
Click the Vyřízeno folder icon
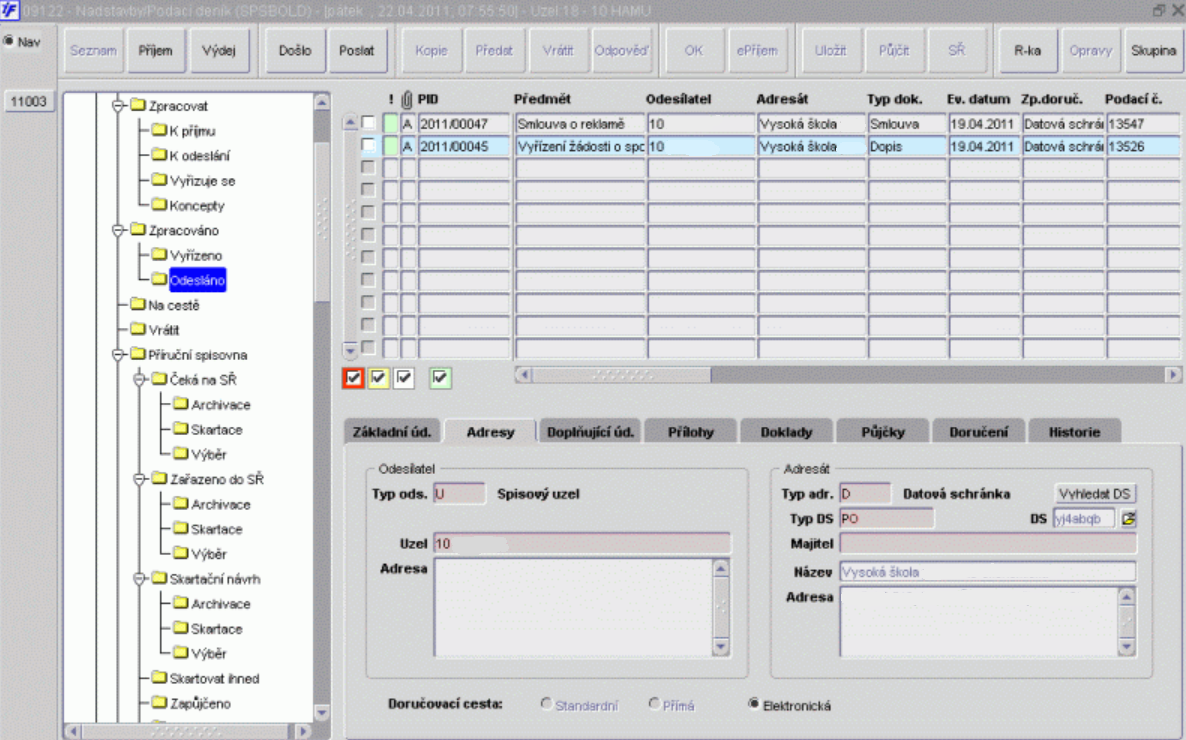coord(159,254)
